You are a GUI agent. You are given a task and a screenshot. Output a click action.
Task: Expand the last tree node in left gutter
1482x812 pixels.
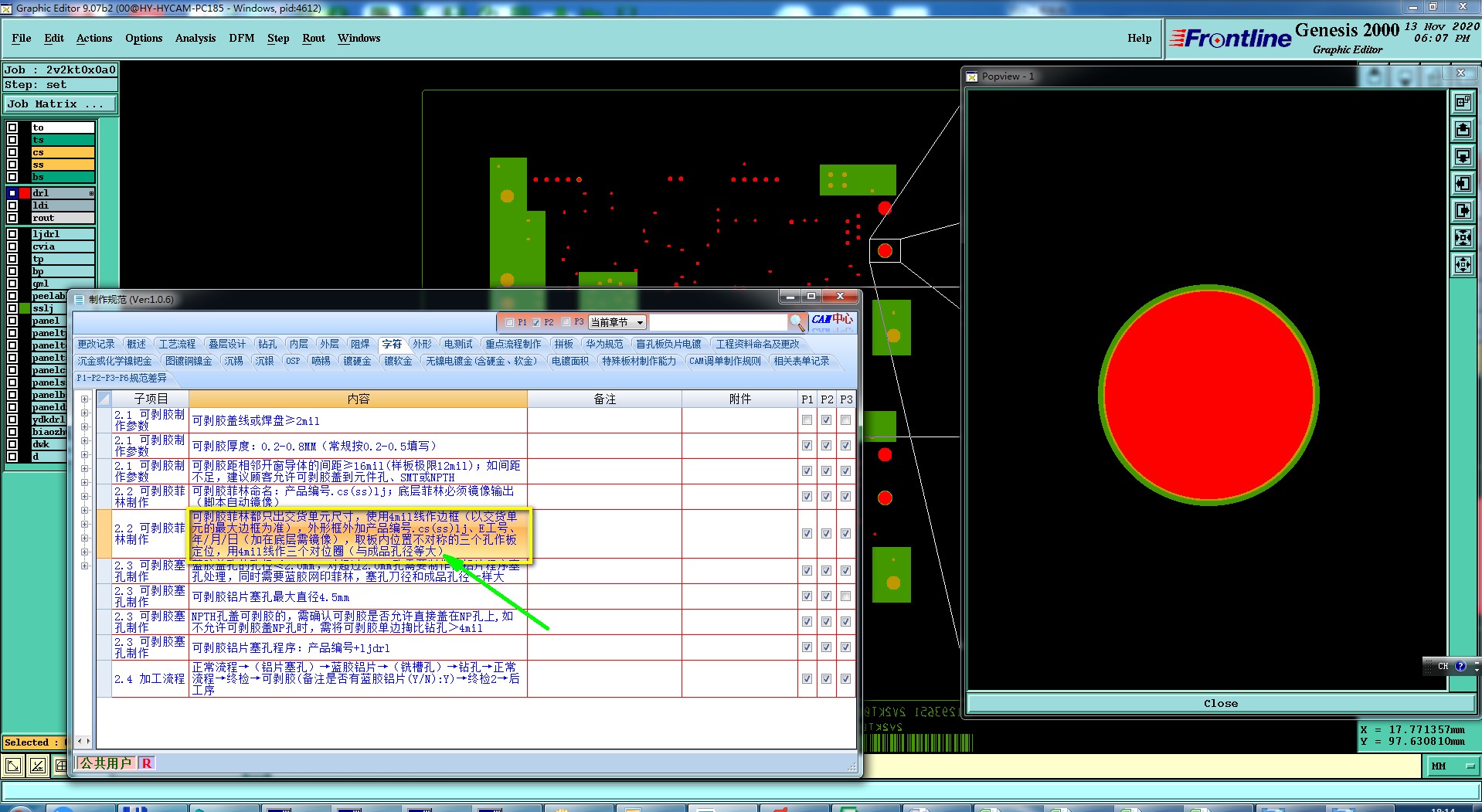tap(85, 566)
